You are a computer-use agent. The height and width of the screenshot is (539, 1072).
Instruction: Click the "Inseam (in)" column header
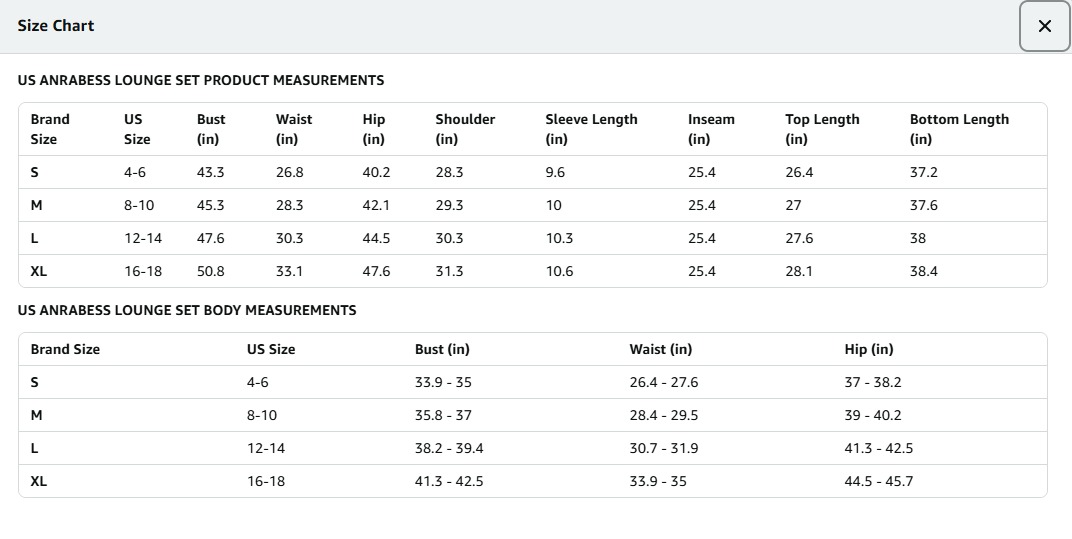pos(711,129)
